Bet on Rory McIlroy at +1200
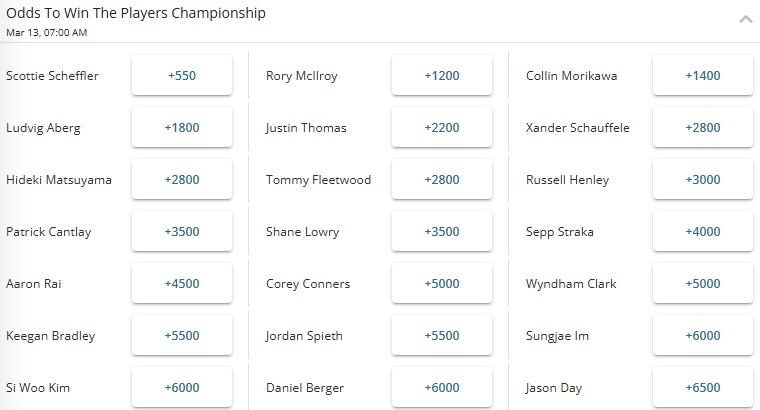760x410 pixels. coord(442,76)
